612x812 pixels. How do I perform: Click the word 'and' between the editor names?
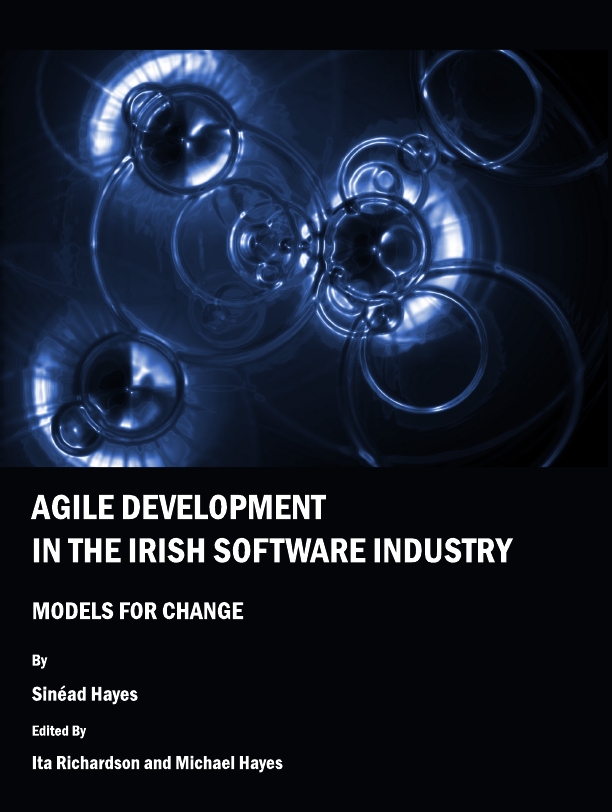click(160, 763)
